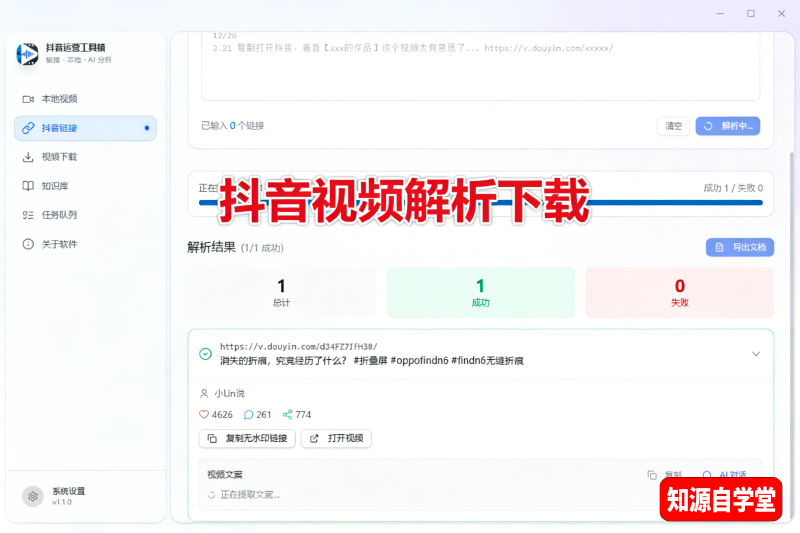Viewport: 800px width, 533px height.
Task: Click the 视频文案 label
Action: (x=224, y=475)
